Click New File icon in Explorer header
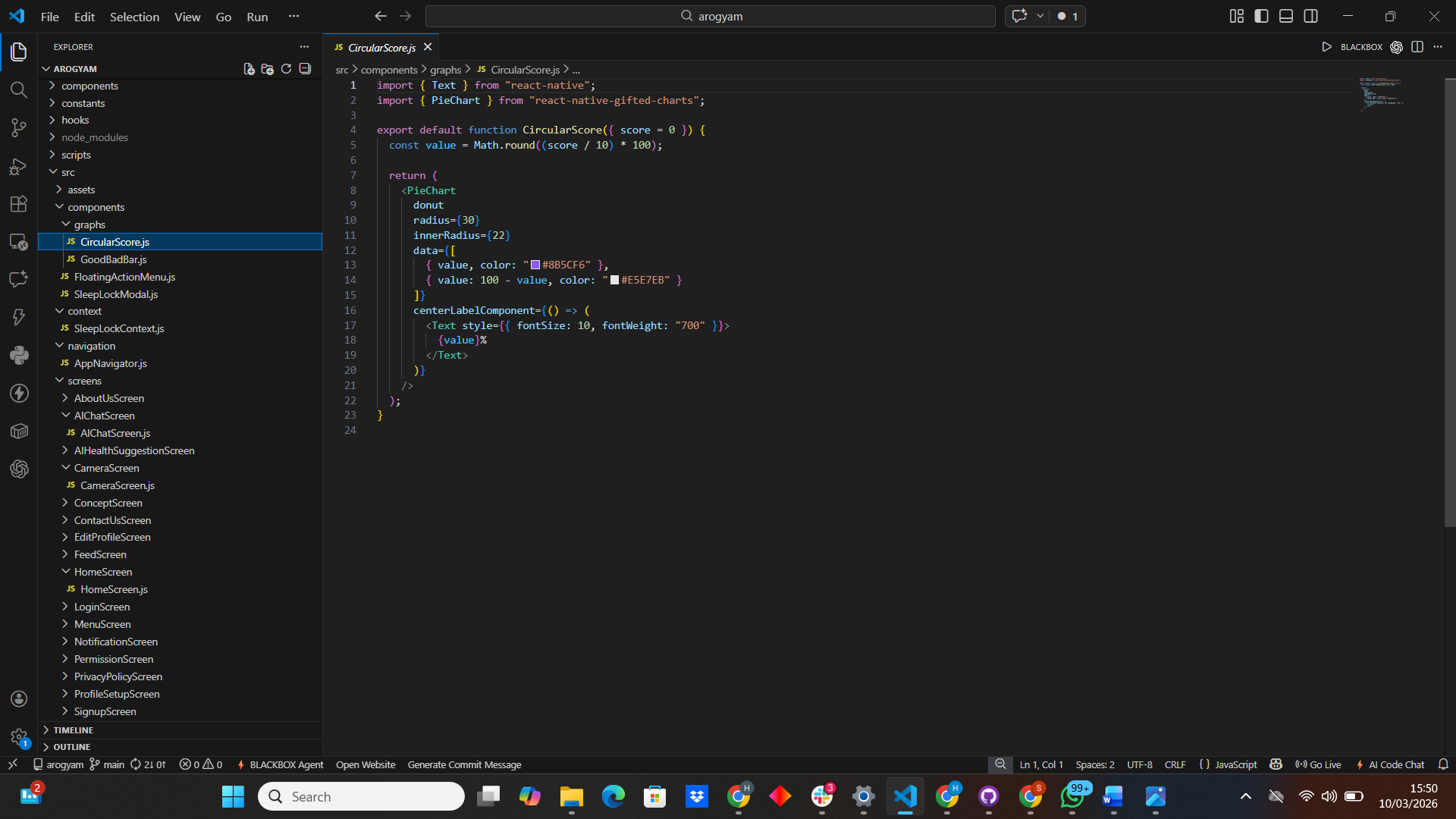The image size is (1456, 819). pyautogui.click(x=249, y=69)
